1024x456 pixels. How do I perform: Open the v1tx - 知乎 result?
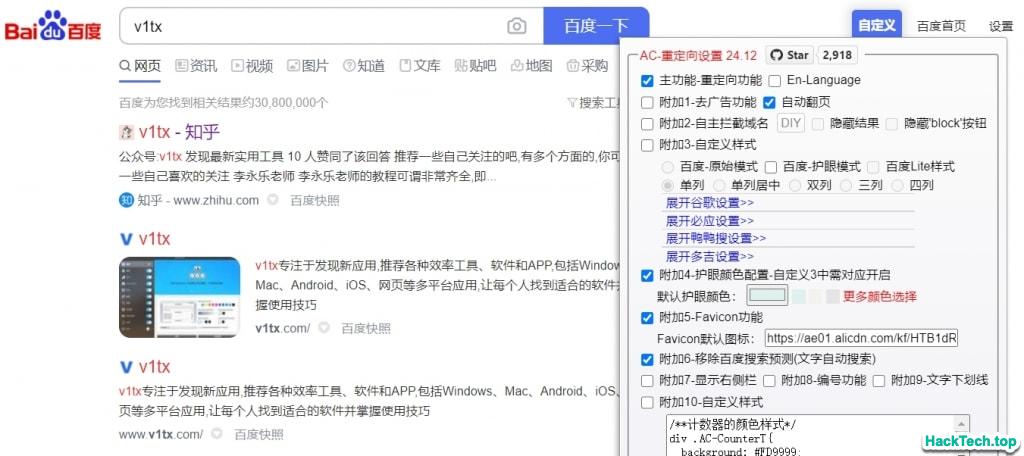tap(179, 133)
